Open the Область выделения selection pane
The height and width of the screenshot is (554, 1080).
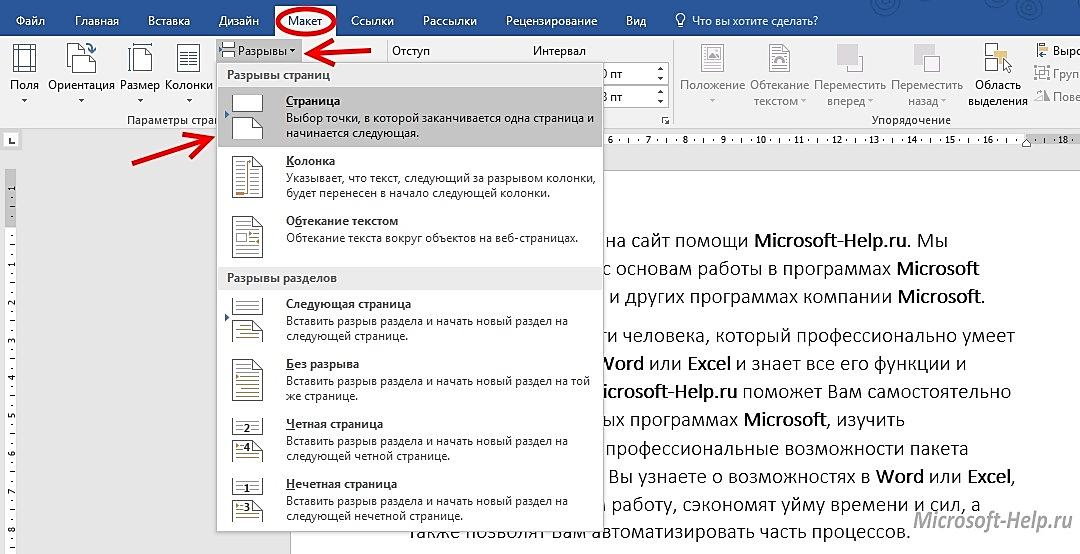[x=997, y=74]
